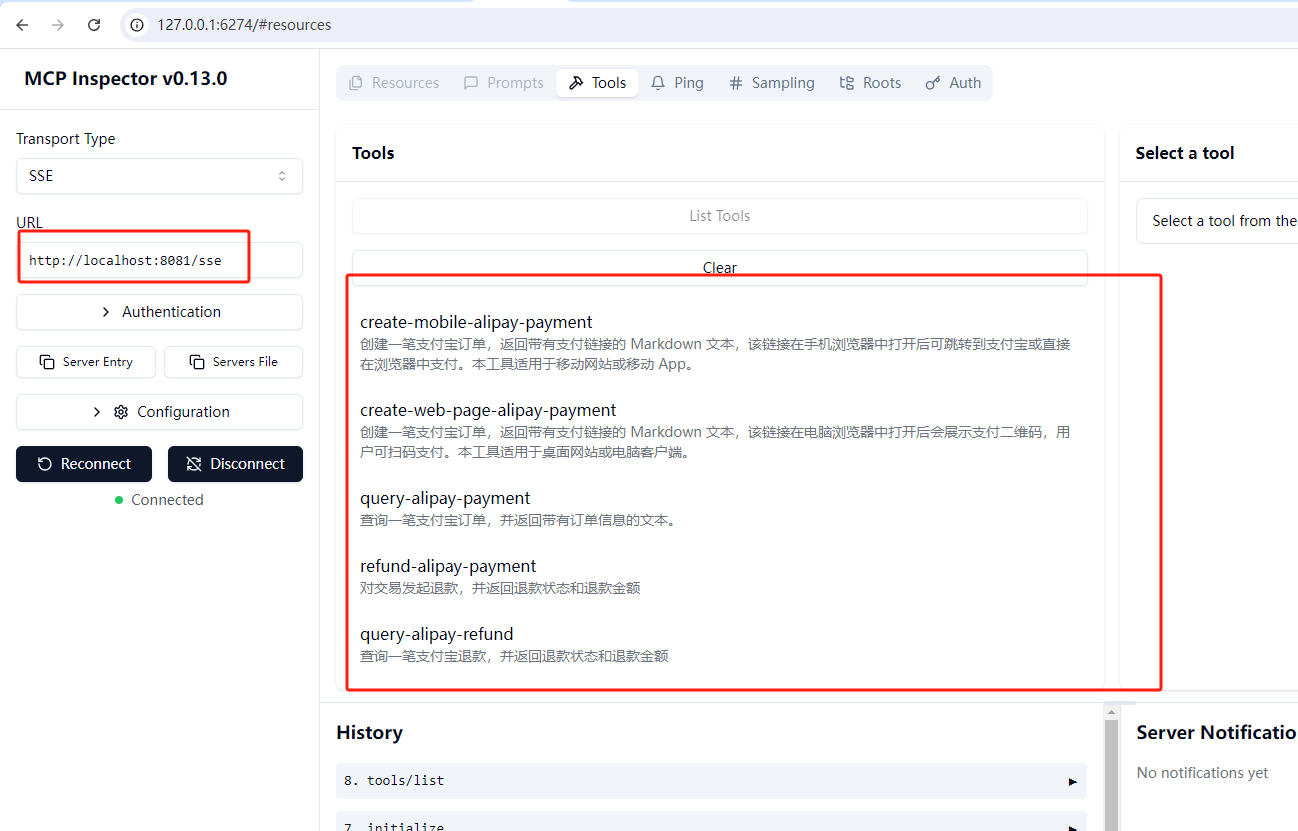Click the copy icon inside Servers File button
The height and width of the screenshot is (831, 1298).
coord(197,361)
